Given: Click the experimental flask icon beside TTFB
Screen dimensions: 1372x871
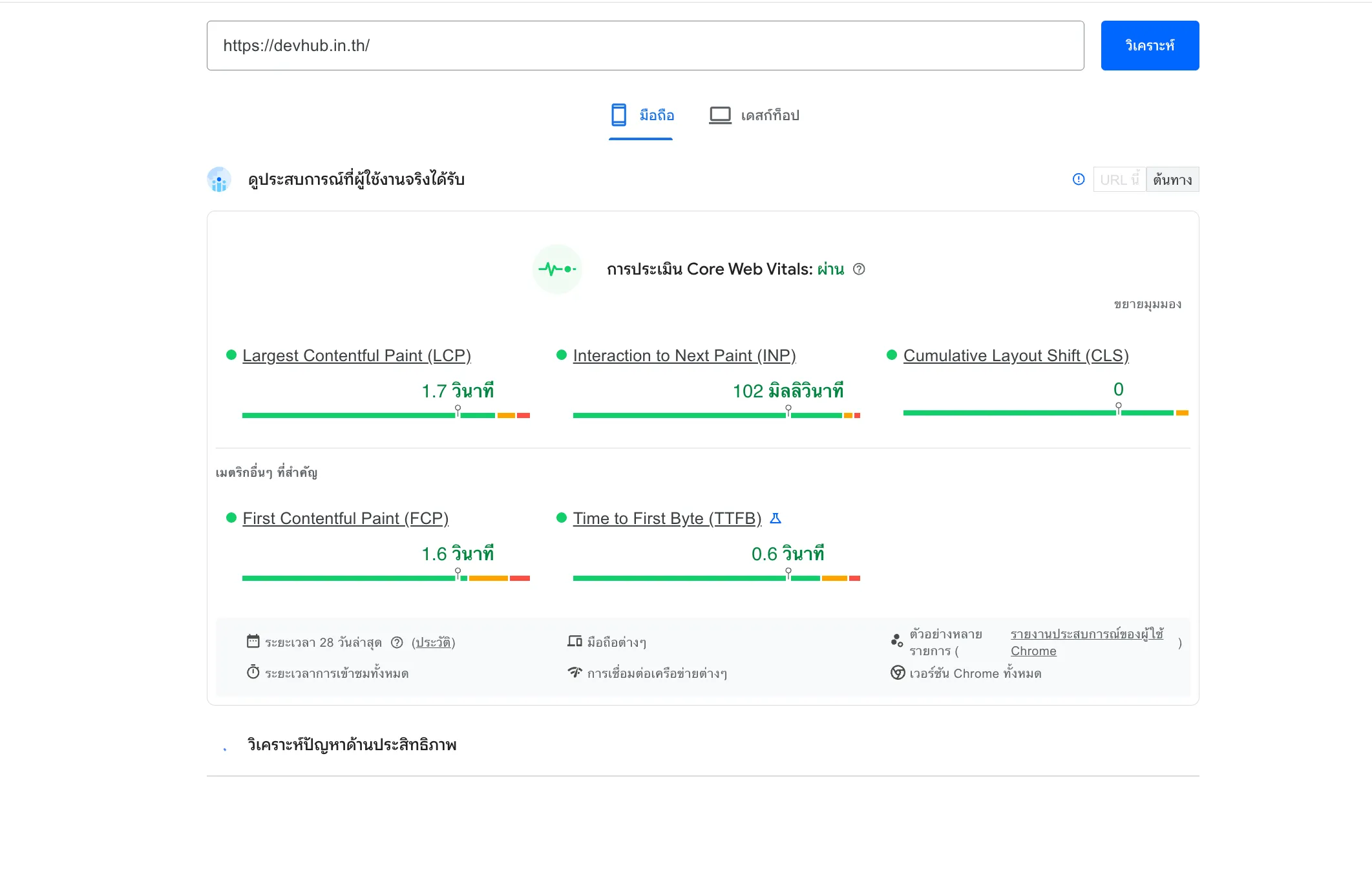Looking at the screenshot, I should click(x=776, y=518).
